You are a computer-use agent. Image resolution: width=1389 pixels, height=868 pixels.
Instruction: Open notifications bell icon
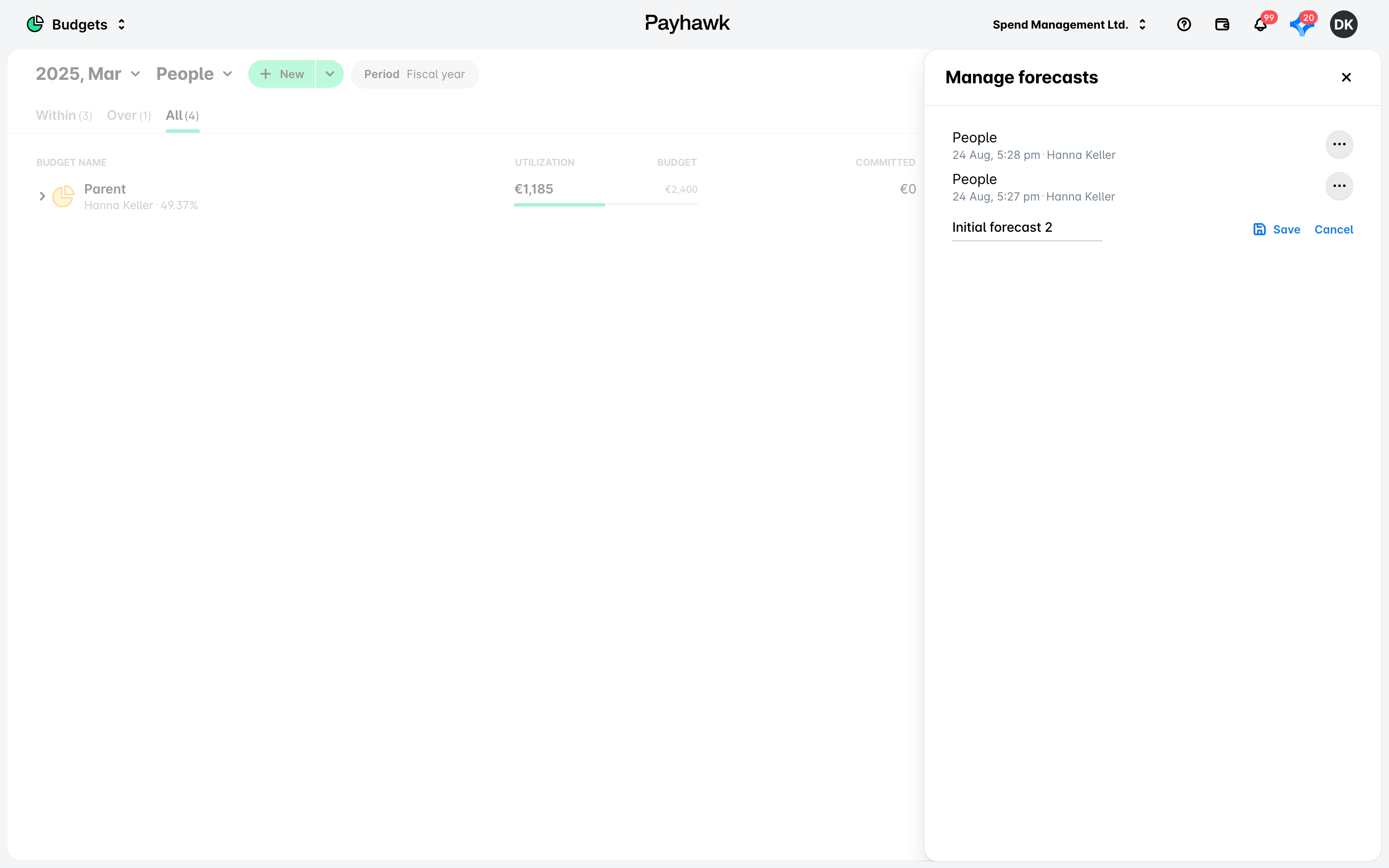point(1260,25)
